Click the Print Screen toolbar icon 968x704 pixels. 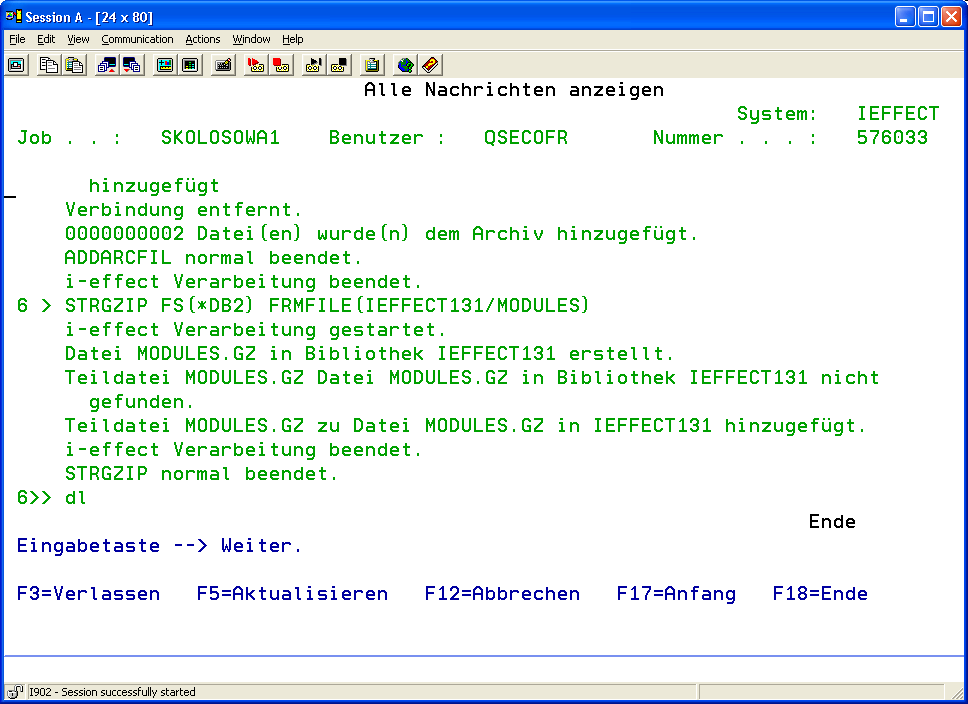coord(16,65)
